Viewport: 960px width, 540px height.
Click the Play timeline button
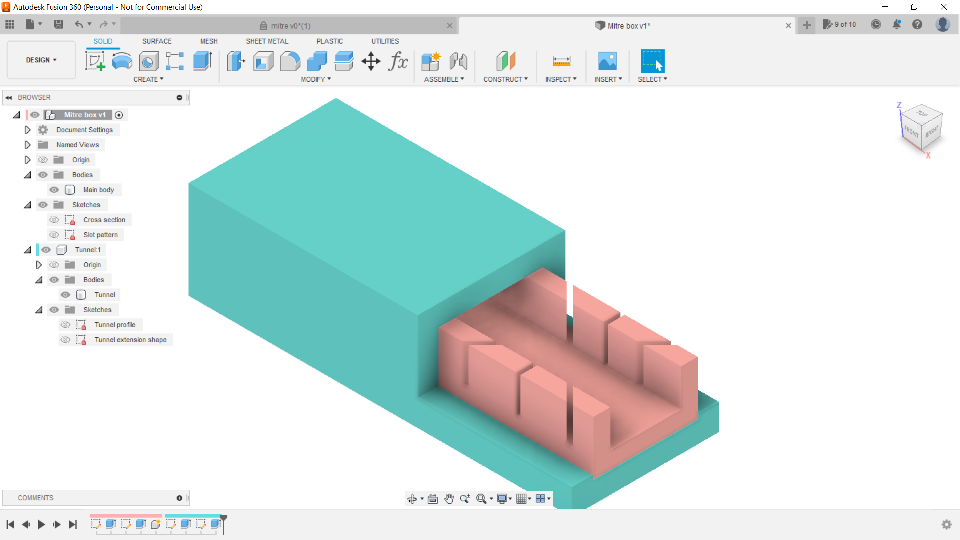41,524
